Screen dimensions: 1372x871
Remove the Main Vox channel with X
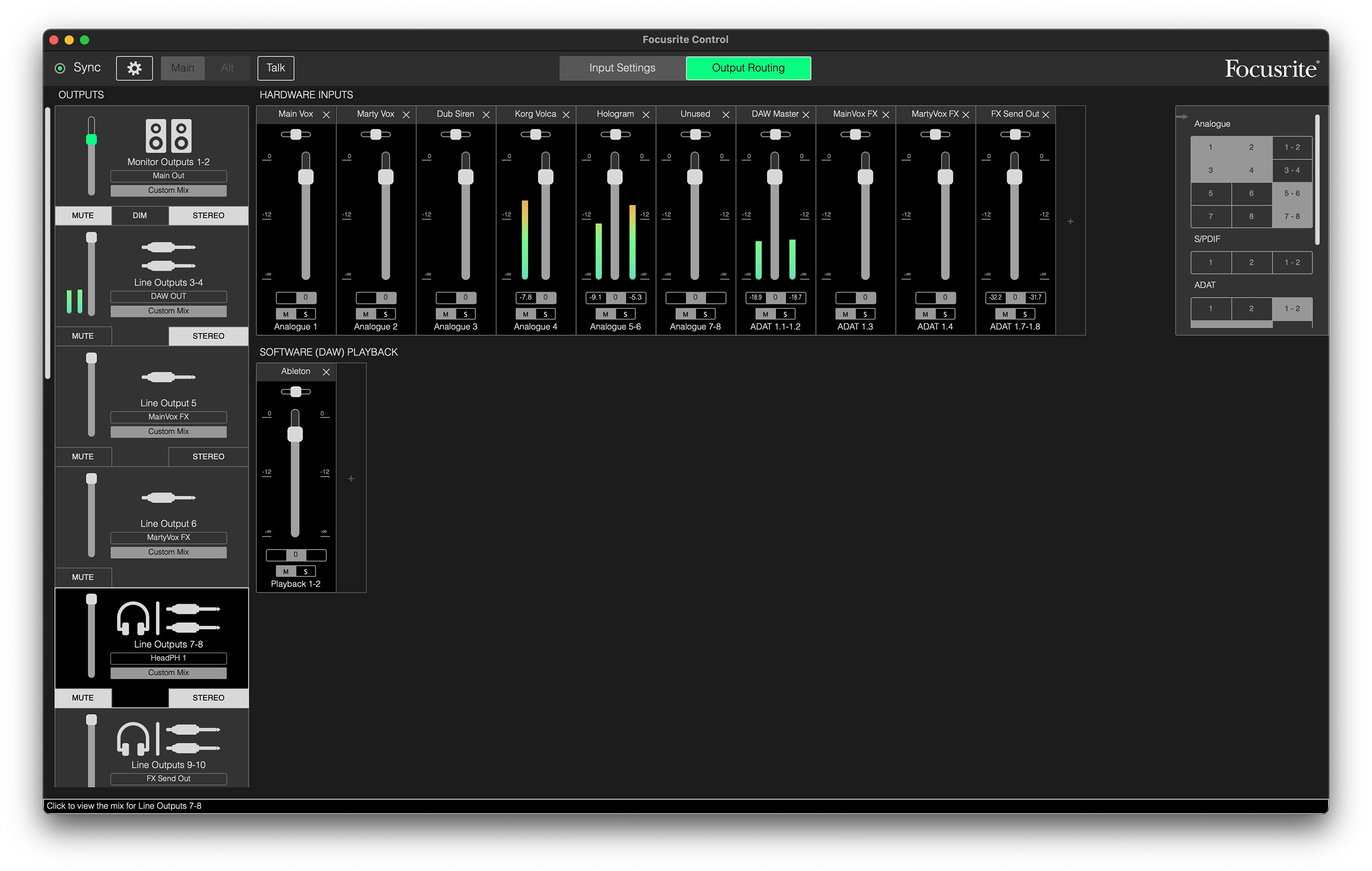coord(326,115)
